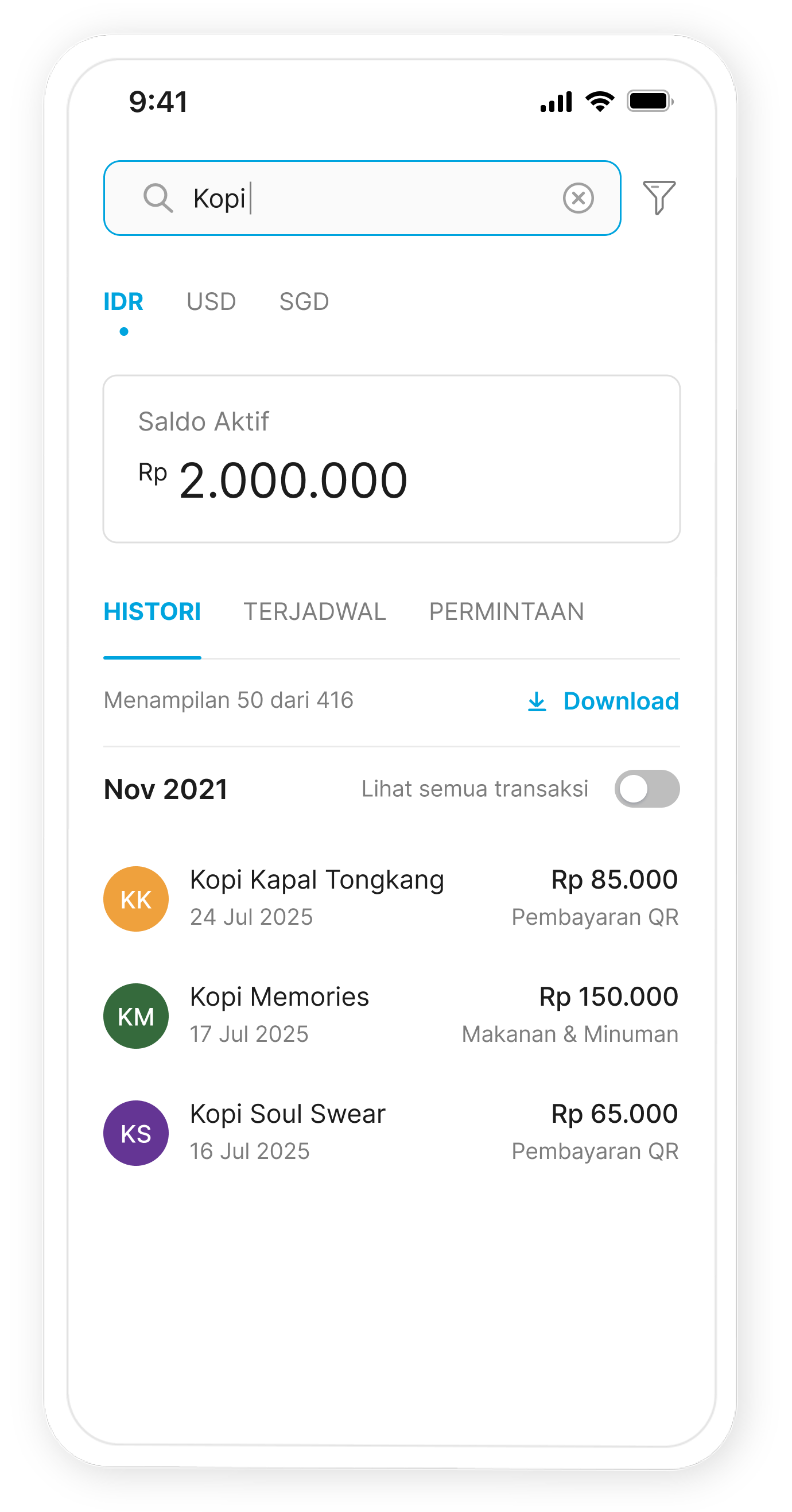Image resolution: width=792 pixels, height=1512 pixels.
Task: Enable the Lihat semua transaksi toggle
Action: pos(646,789)
